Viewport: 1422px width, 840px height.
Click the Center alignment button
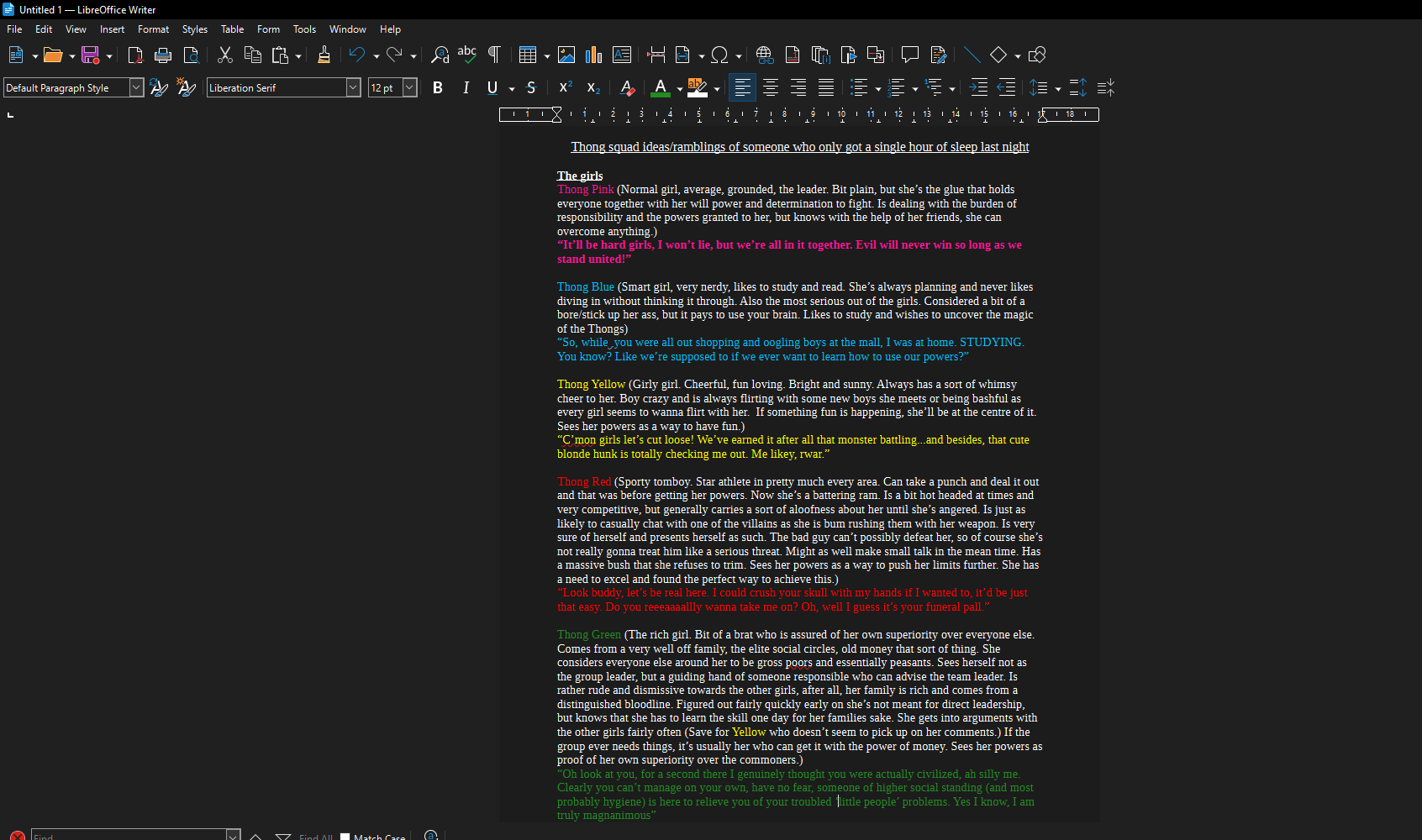coord(770,87)
